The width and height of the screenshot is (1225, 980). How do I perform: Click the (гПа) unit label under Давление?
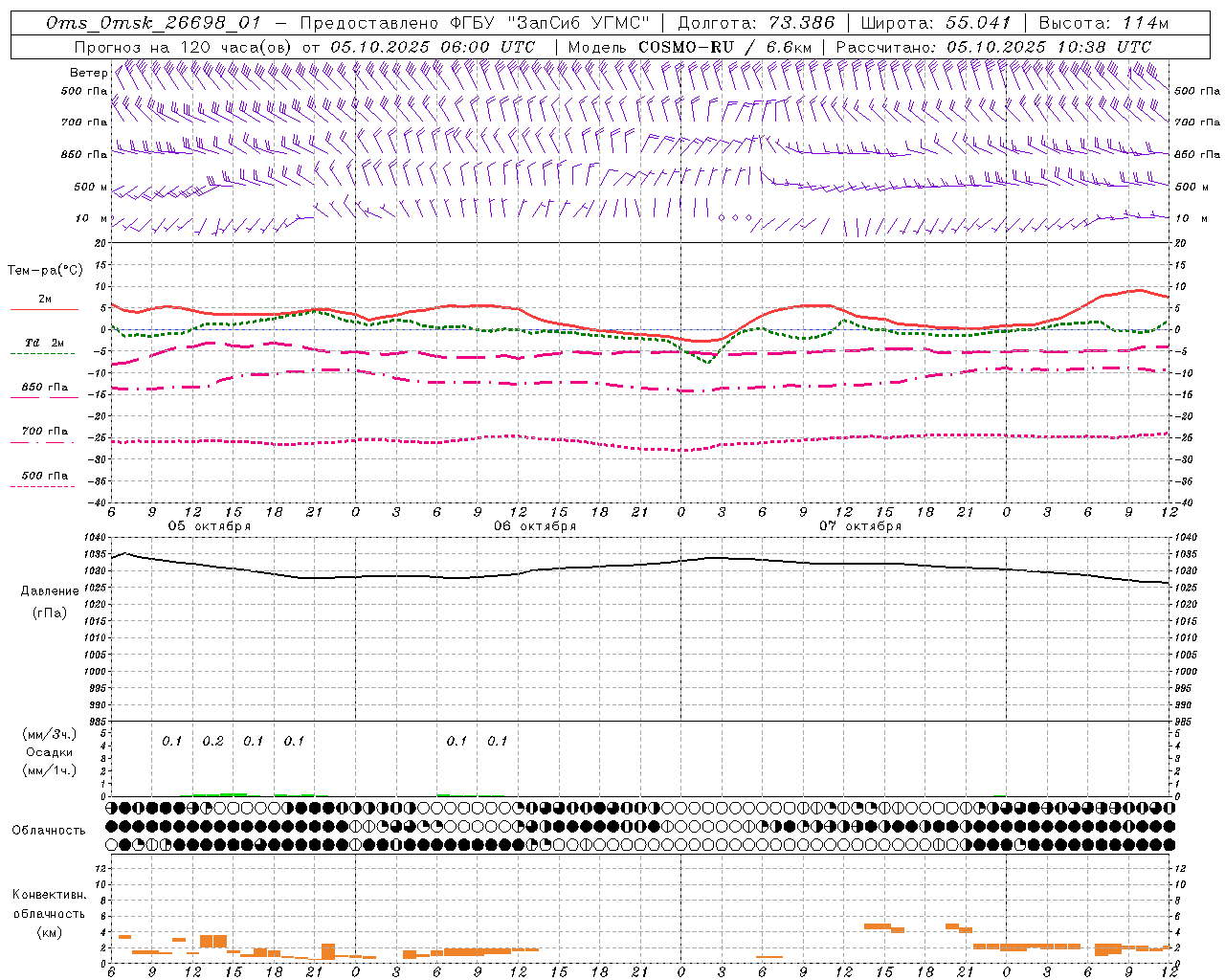50,612
